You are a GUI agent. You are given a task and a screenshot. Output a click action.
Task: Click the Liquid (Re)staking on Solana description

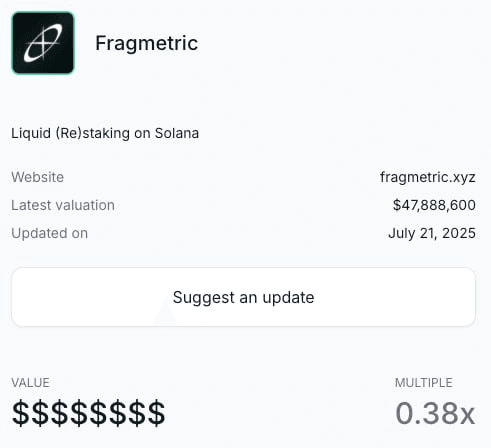coord(105,133)
